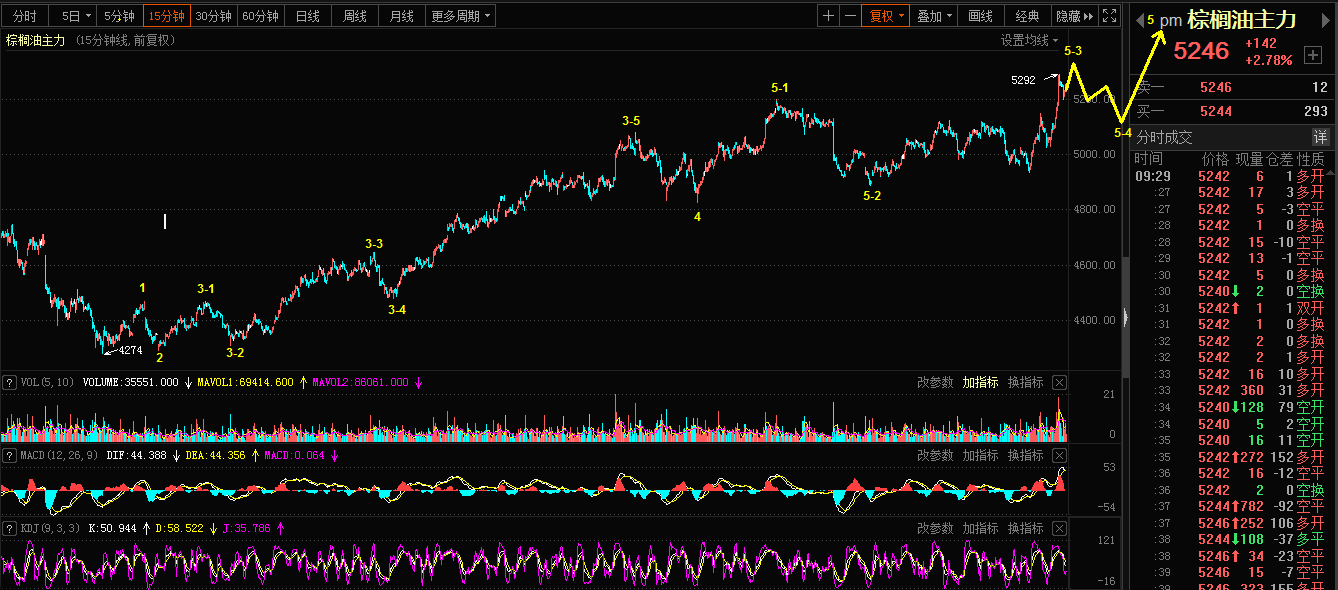Click the +2.78% change value

click(x=1268, y=61)
